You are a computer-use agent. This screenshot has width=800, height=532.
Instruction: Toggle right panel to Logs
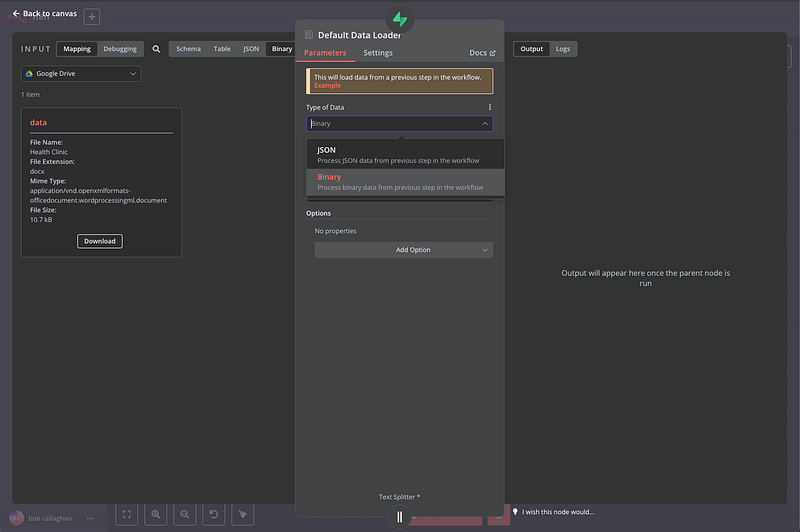pos(563,48)
